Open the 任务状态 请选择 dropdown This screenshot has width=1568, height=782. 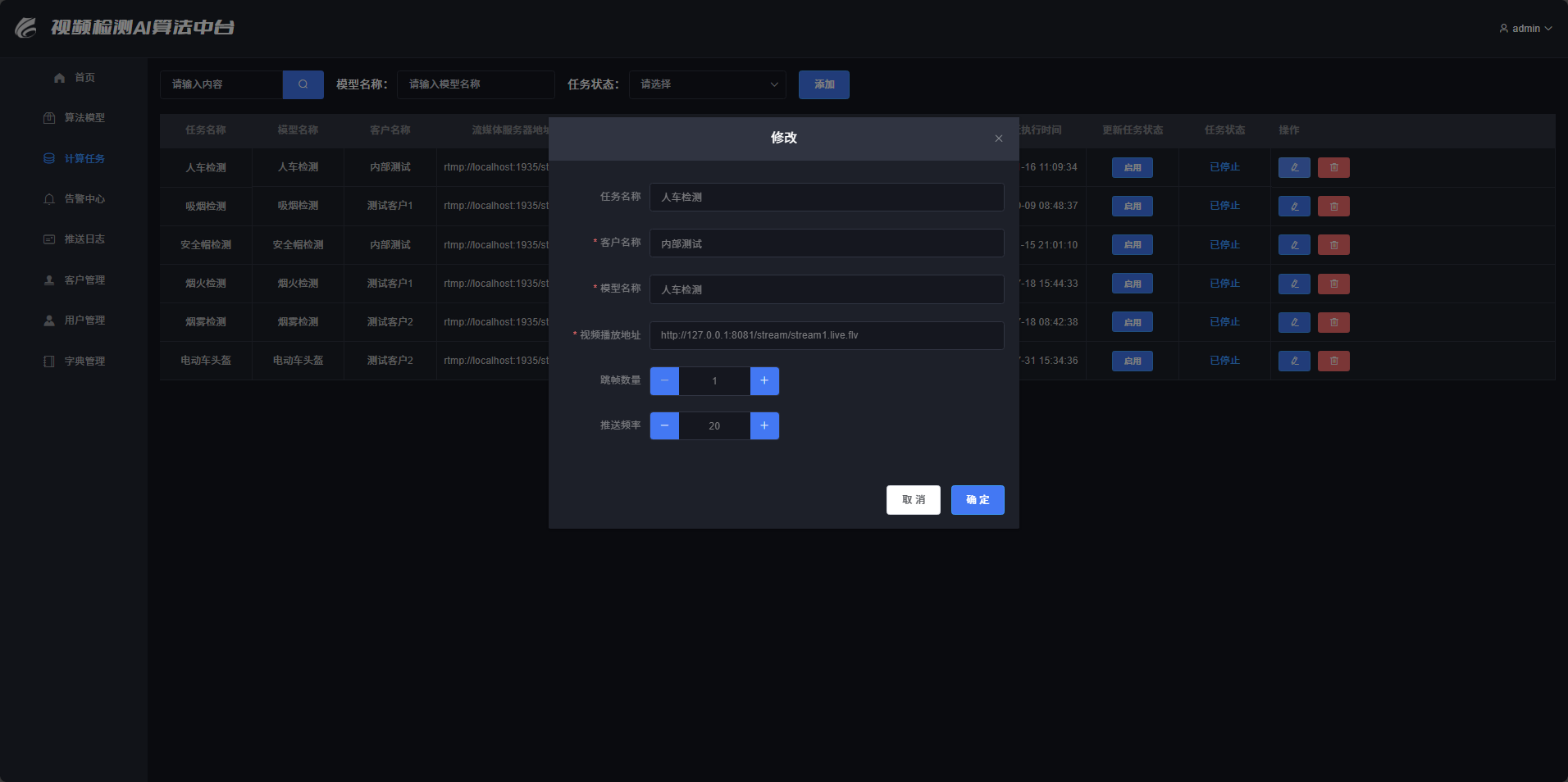coord(706,84)
